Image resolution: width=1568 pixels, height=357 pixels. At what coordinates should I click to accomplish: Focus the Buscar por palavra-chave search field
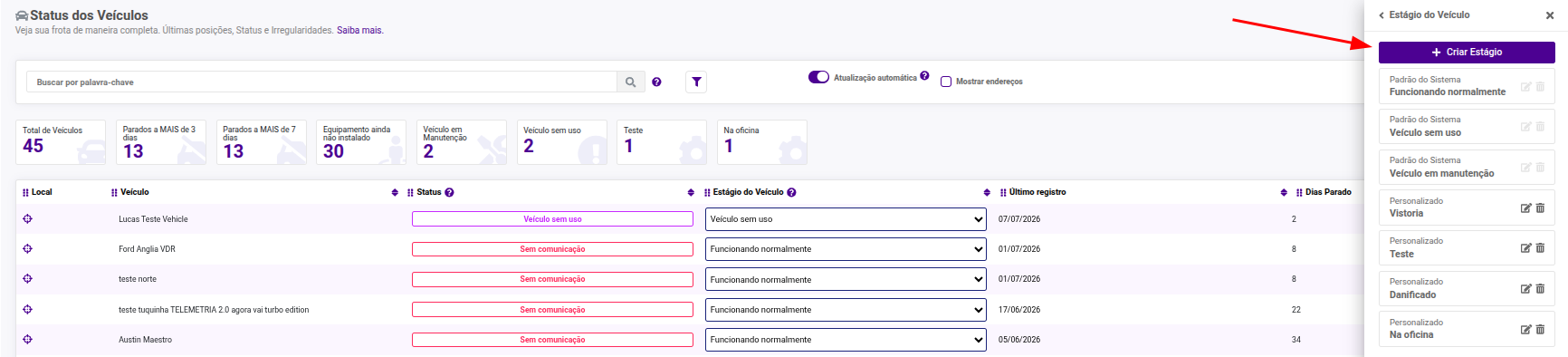321,82
